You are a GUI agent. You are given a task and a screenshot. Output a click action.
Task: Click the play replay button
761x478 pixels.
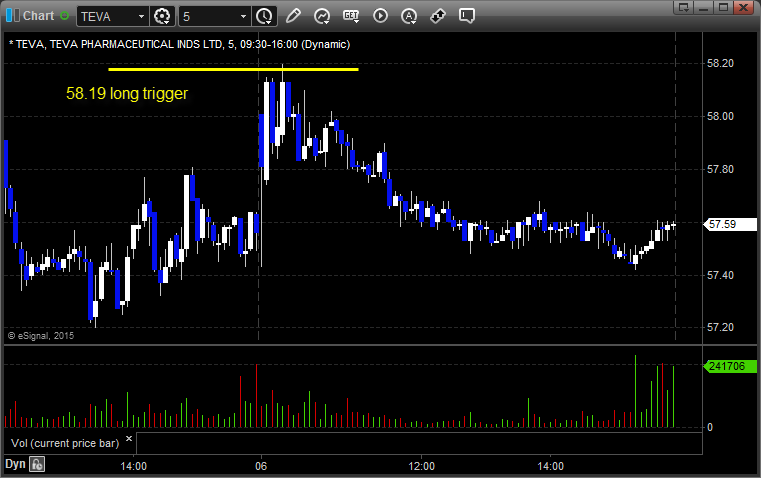point(380,16)
